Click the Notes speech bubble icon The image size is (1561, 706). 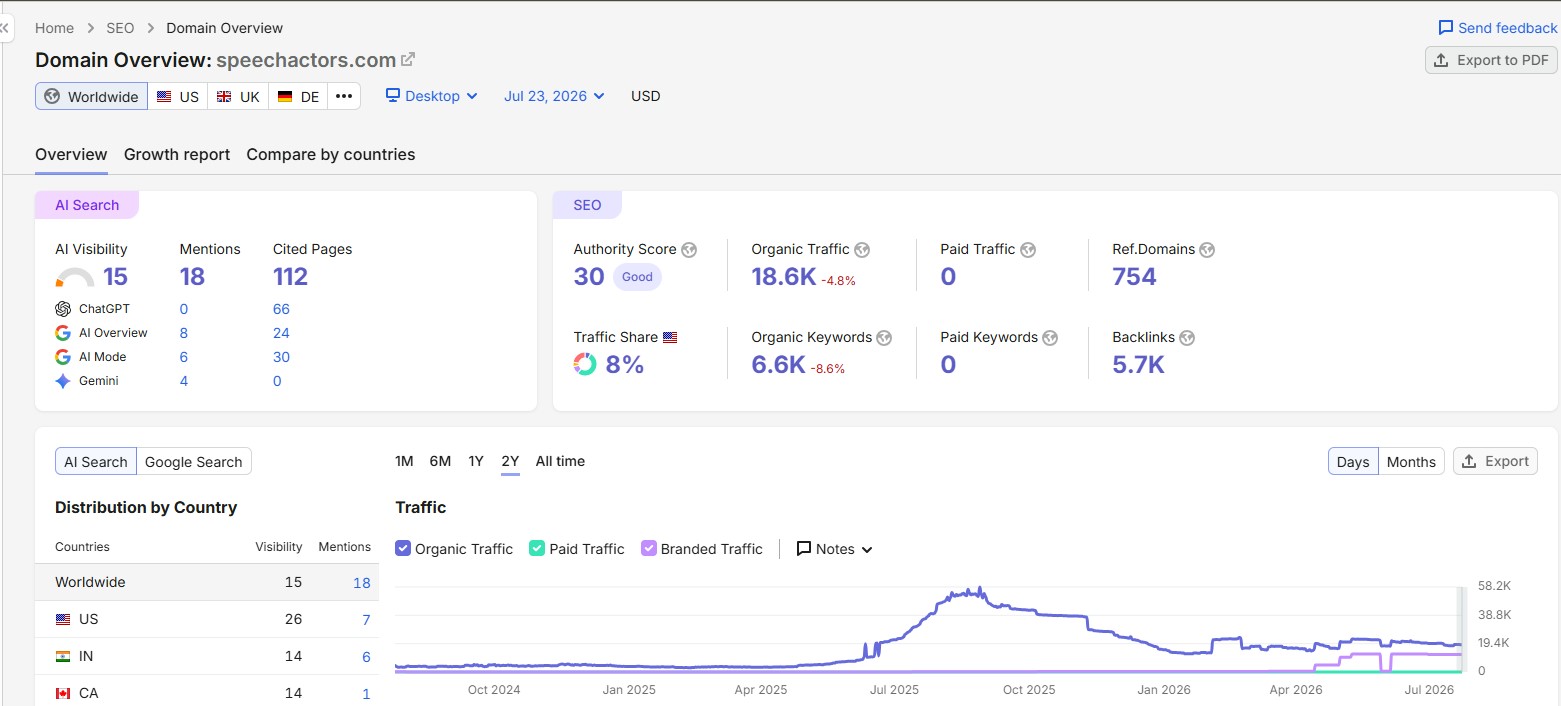[x=804, y=549]
